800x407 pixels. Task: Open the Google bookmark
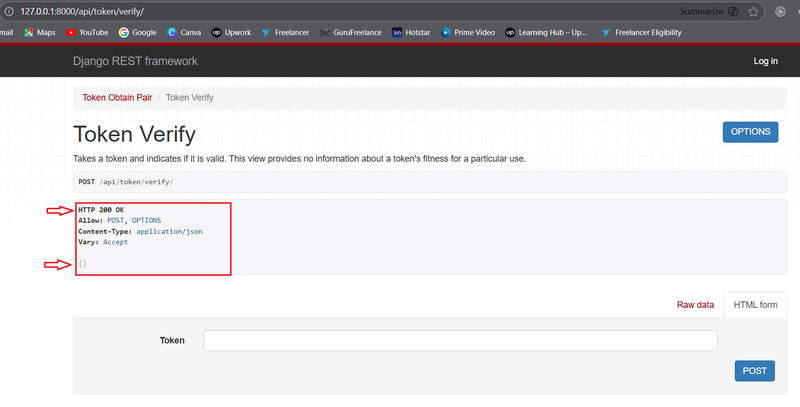(x=138, y=32)
